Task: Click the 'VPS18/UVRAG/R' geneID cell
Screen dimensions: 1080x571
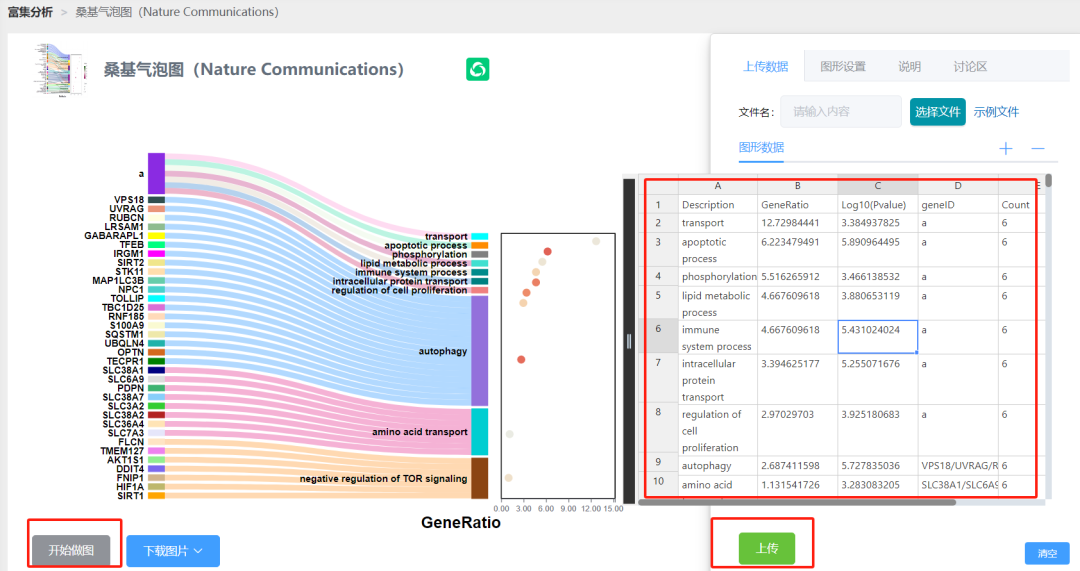Action: click(958, 466)
